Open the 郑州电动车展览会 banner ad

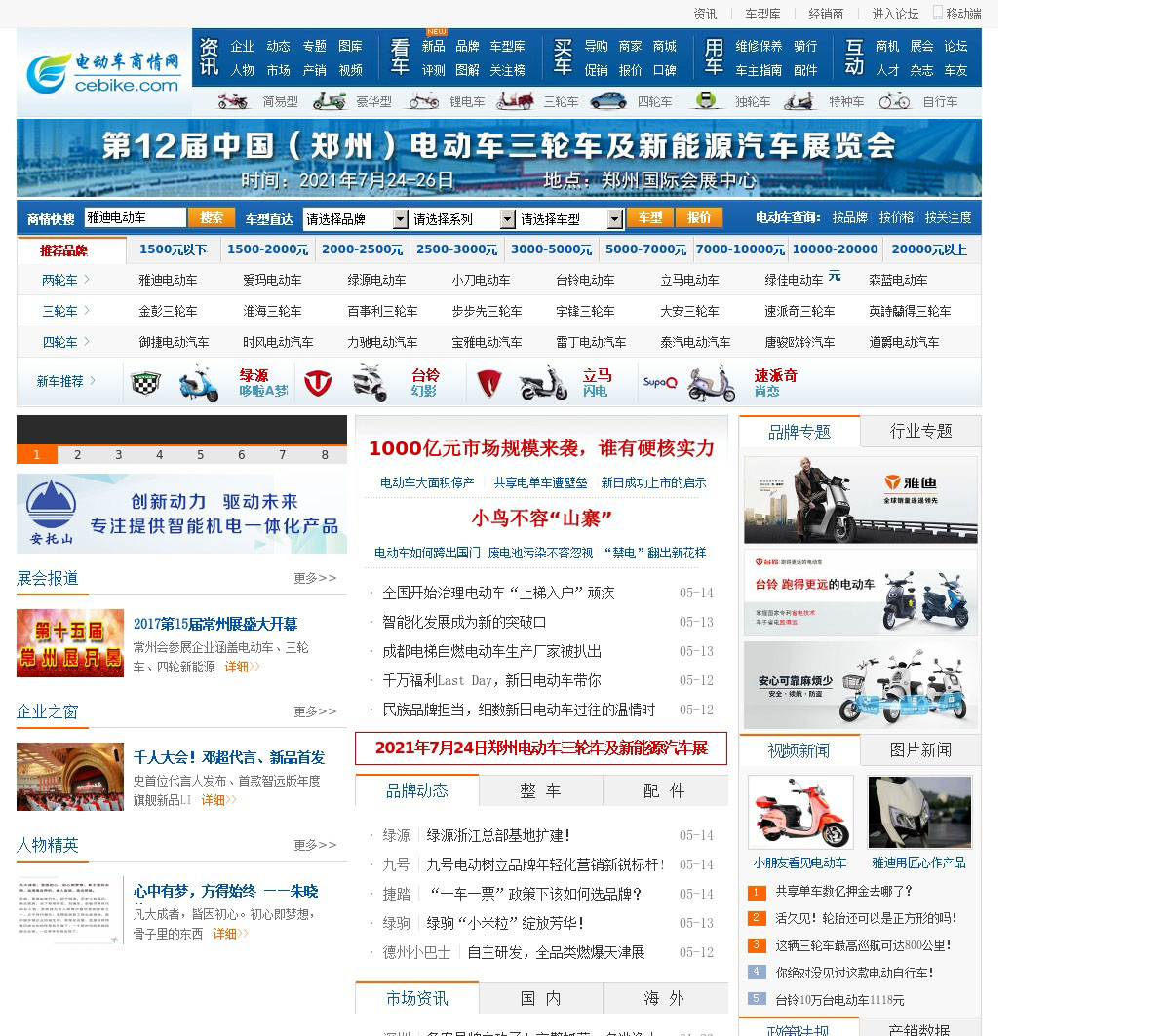(499, 158)
